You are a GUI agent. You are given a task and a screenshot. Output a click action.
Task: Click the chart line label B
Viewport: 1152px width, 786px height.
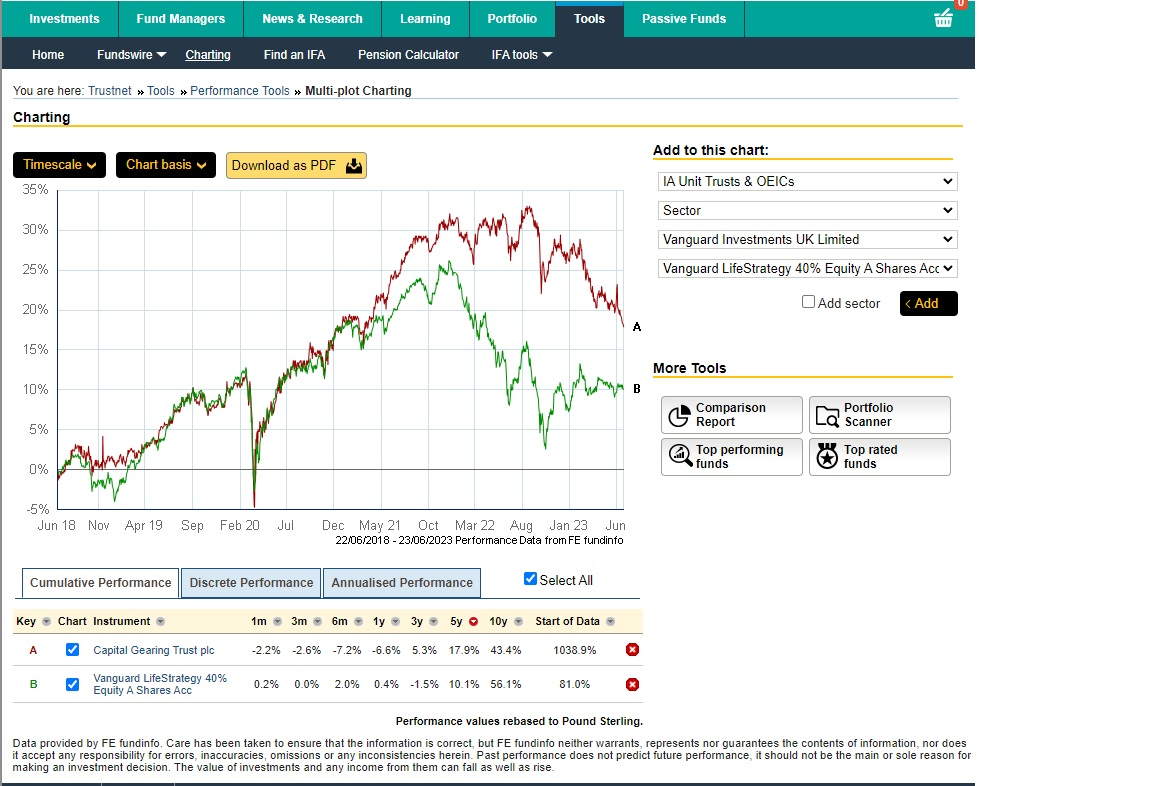click(x=637, y=389)
